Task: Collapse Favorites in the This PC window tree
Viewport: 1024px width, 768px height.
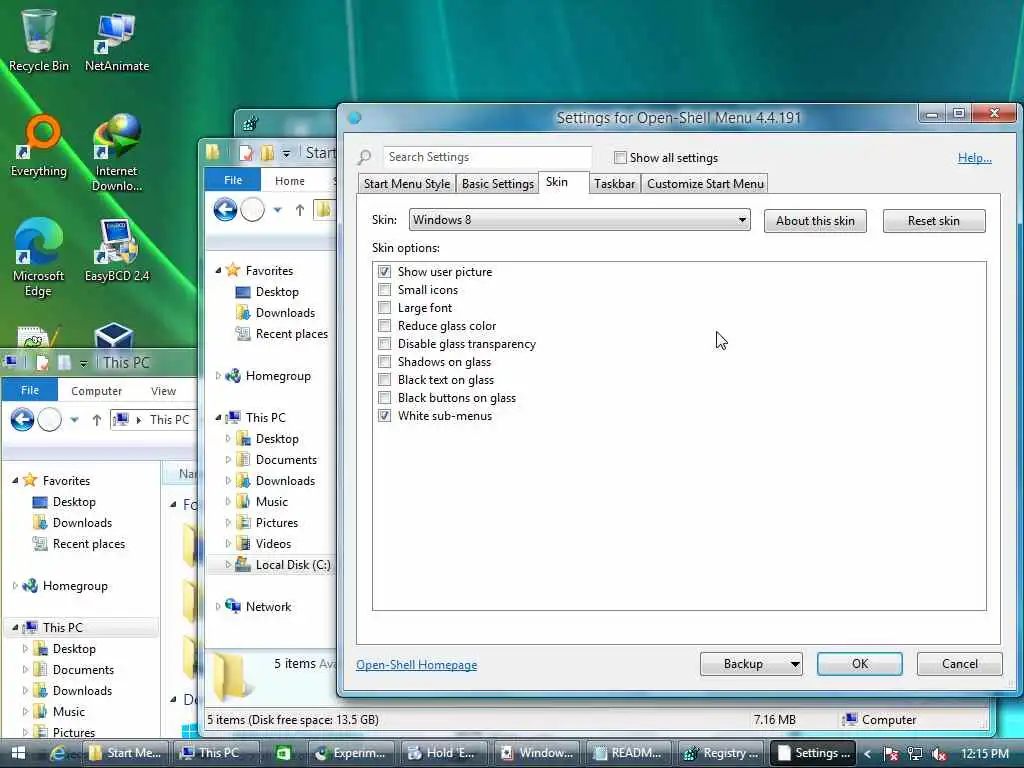Action: (x=15, y=481)
